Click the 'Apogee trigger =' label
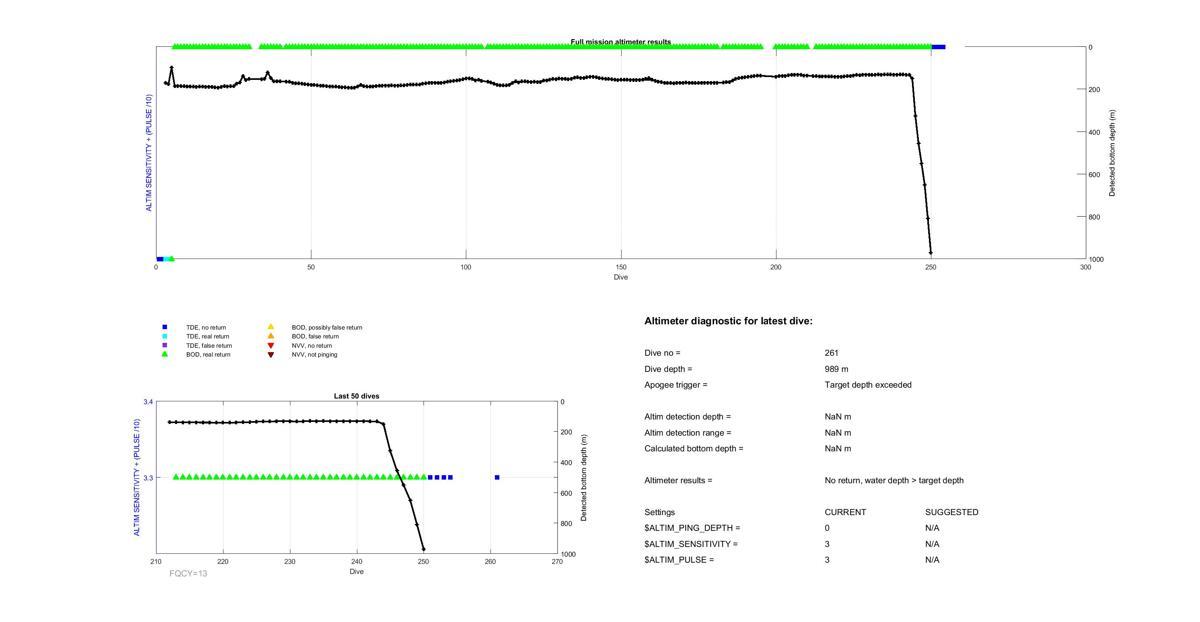 coord(676,385)
